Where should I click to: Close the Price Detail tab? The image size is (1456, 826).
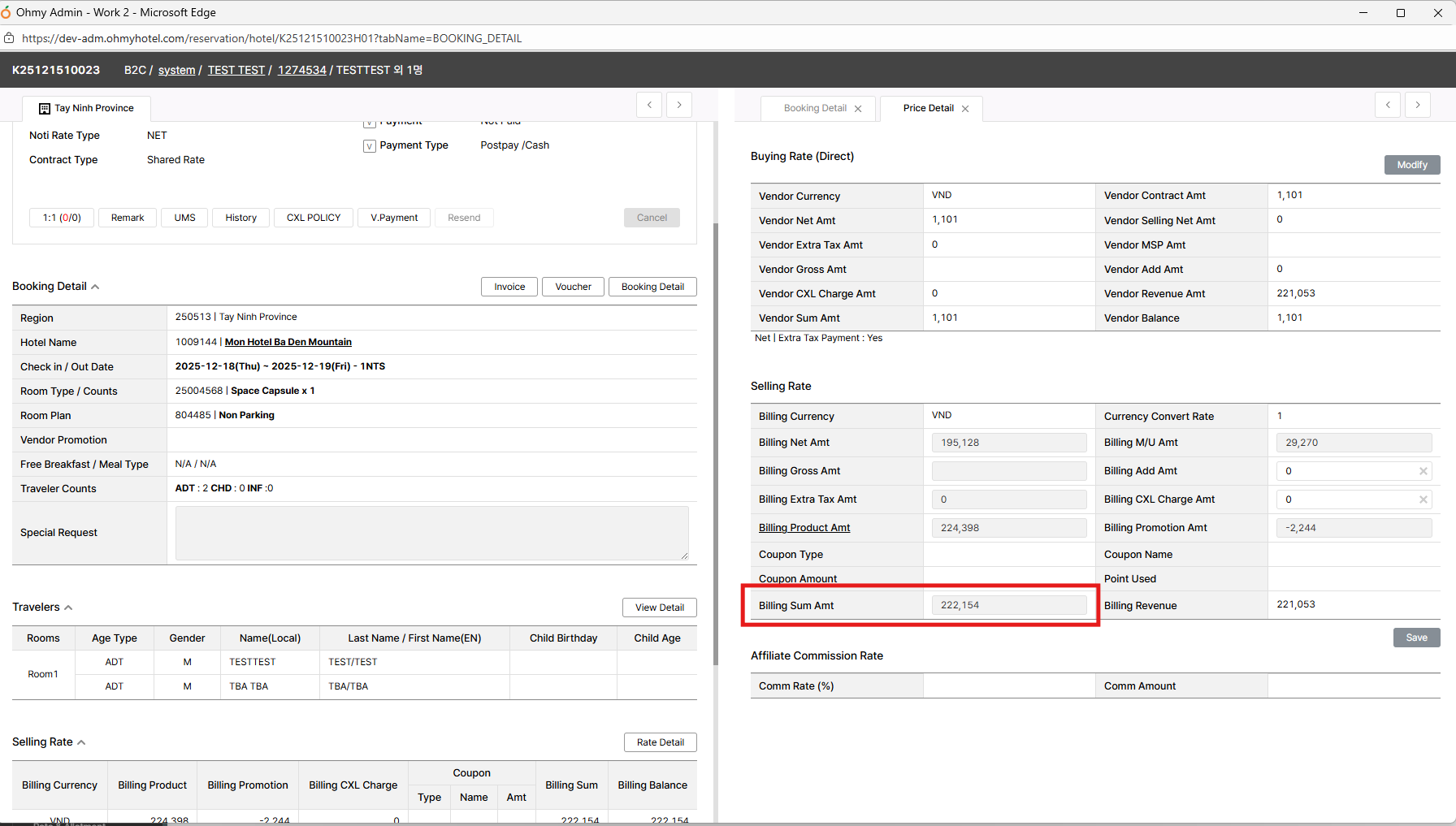coord(965,109)
